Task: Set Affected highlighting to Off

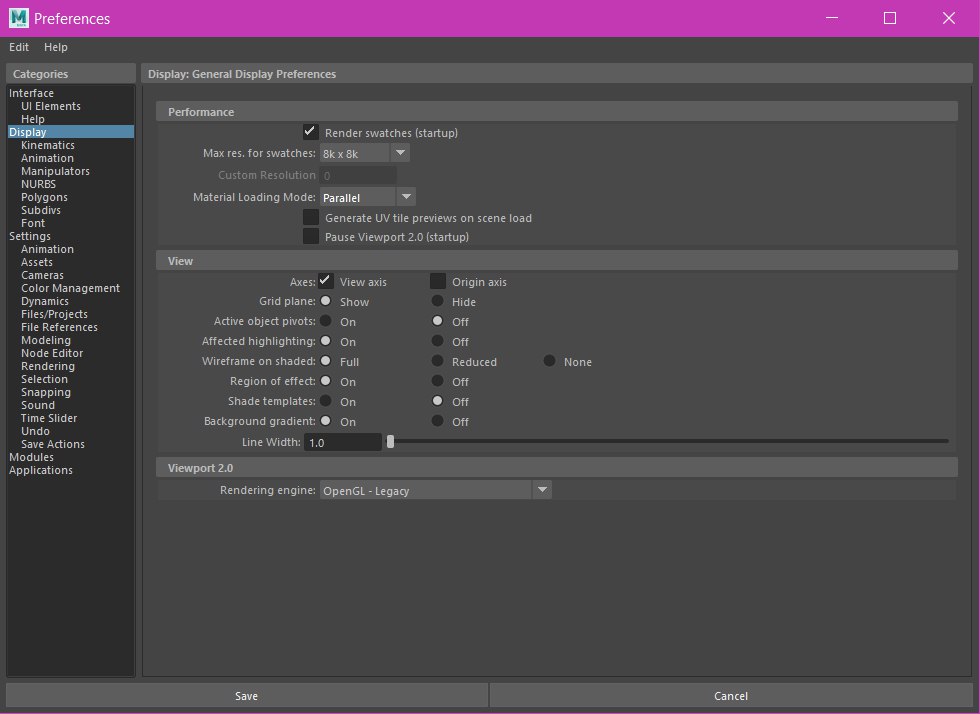Action: coord(438,341)
